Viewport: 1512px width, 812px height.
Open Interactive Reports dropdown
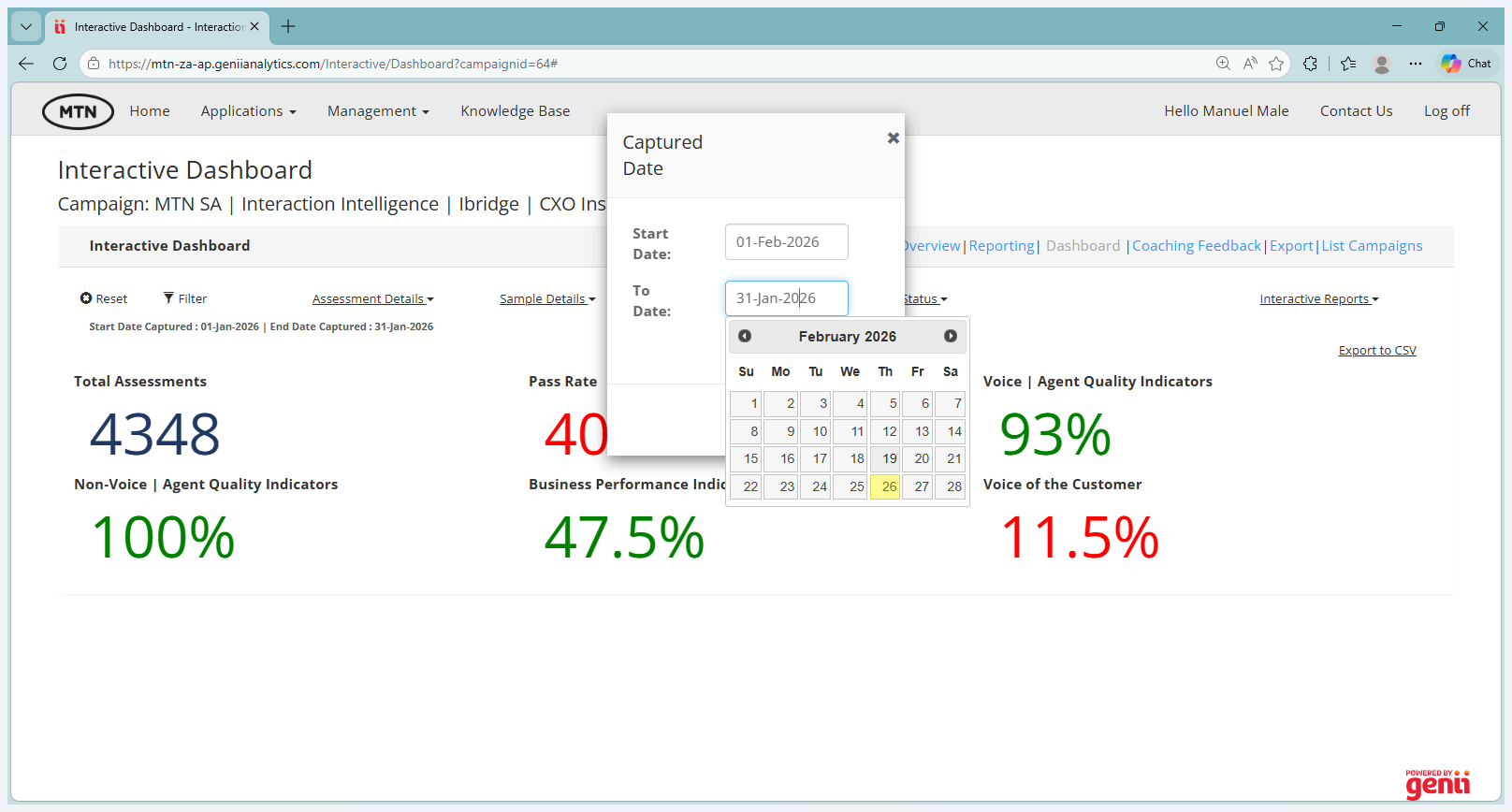click(x=1318, y=299)
